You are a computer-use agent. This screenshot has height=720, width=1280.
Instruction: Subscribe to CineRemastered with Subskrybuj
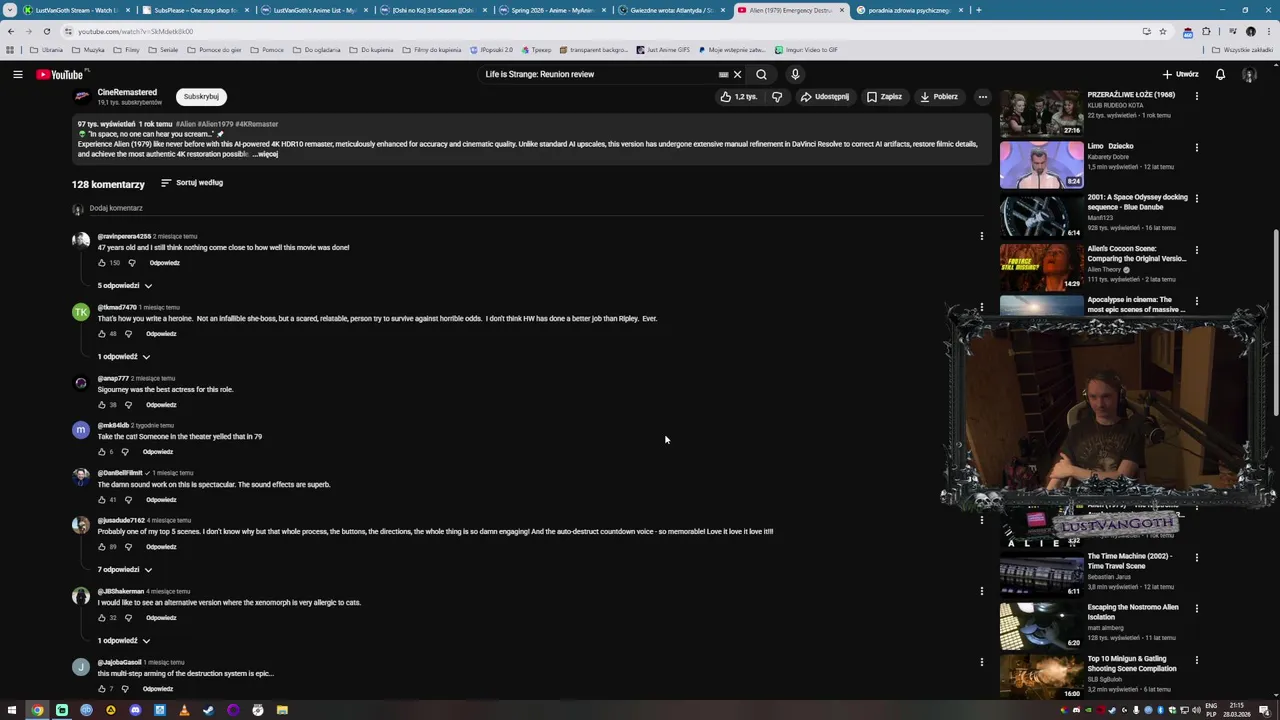201,97
